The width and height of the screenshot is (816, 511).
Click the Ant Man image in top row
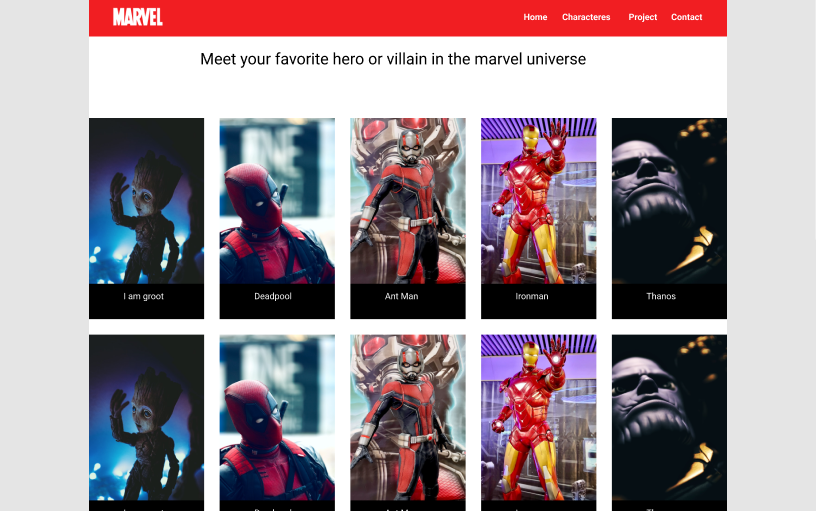coord(407,201)
